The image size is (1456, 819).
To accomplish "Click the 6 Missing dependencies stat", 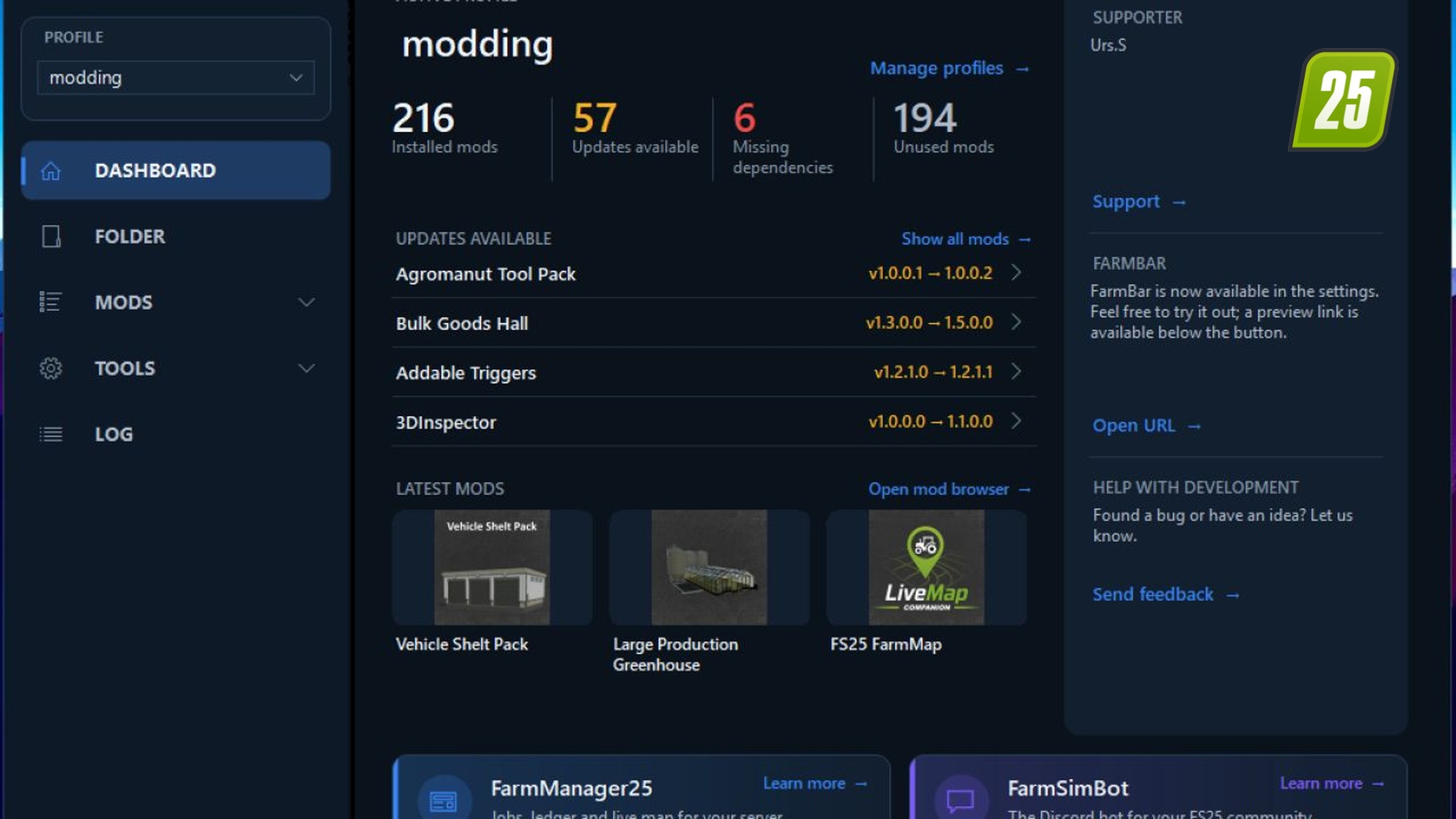I will 783,138.
